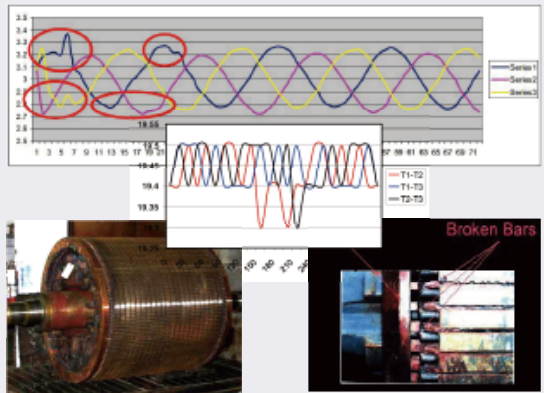Click the small red circle on second blue peak
The width and height of the screenshot is (544, 393).
[x=164, y=50]
